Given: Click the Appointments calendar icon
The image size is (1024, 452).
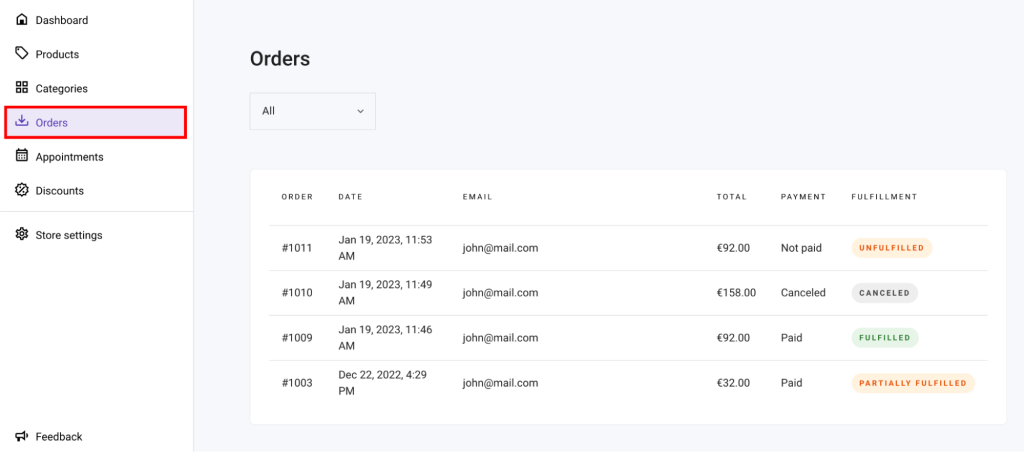Looking at the screenshot, I should (x=22, y=156).
